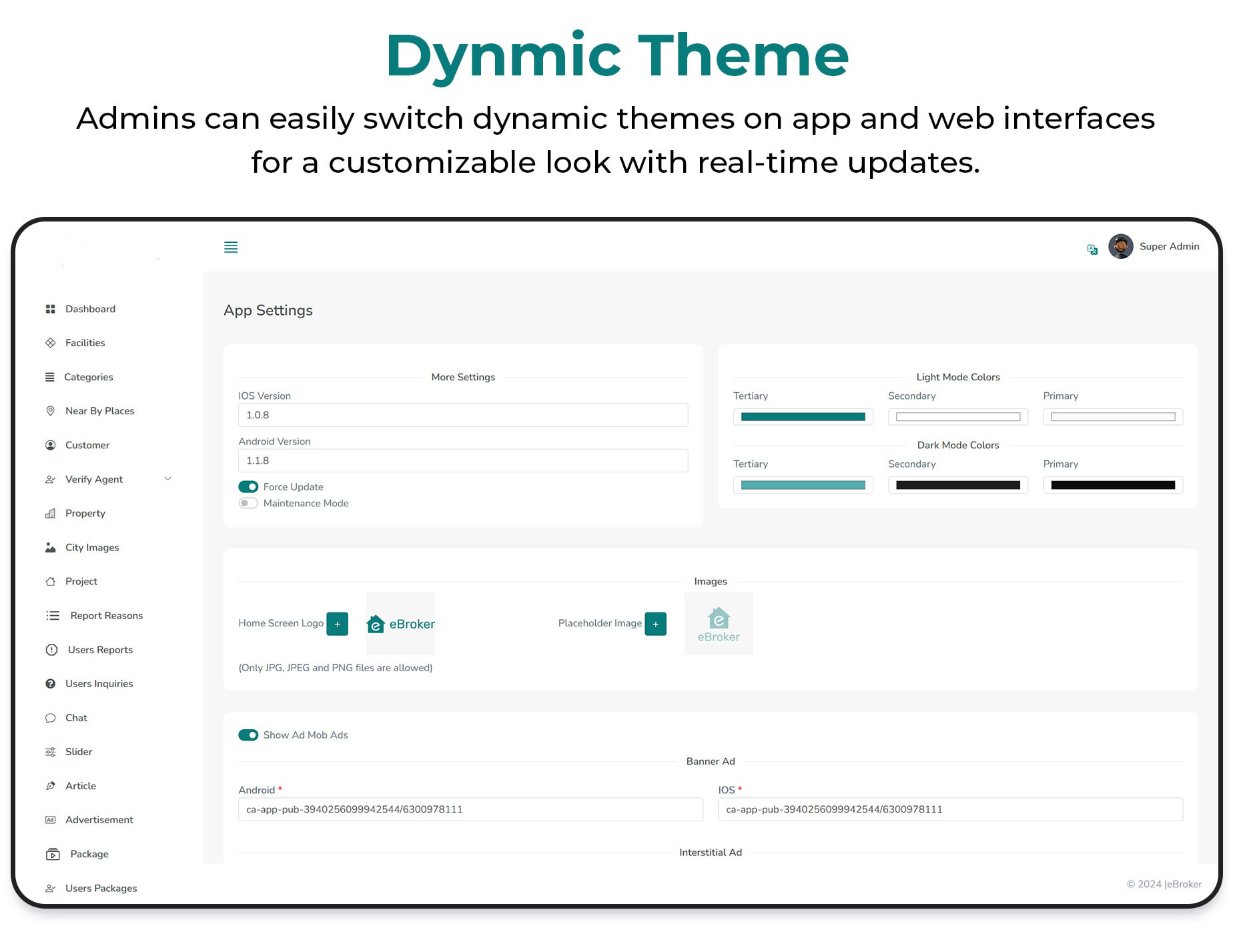Image resolution: width=1233 pixels, height=952 pixels.
Task: Select the Customer icon
Action: coord(51,445)
